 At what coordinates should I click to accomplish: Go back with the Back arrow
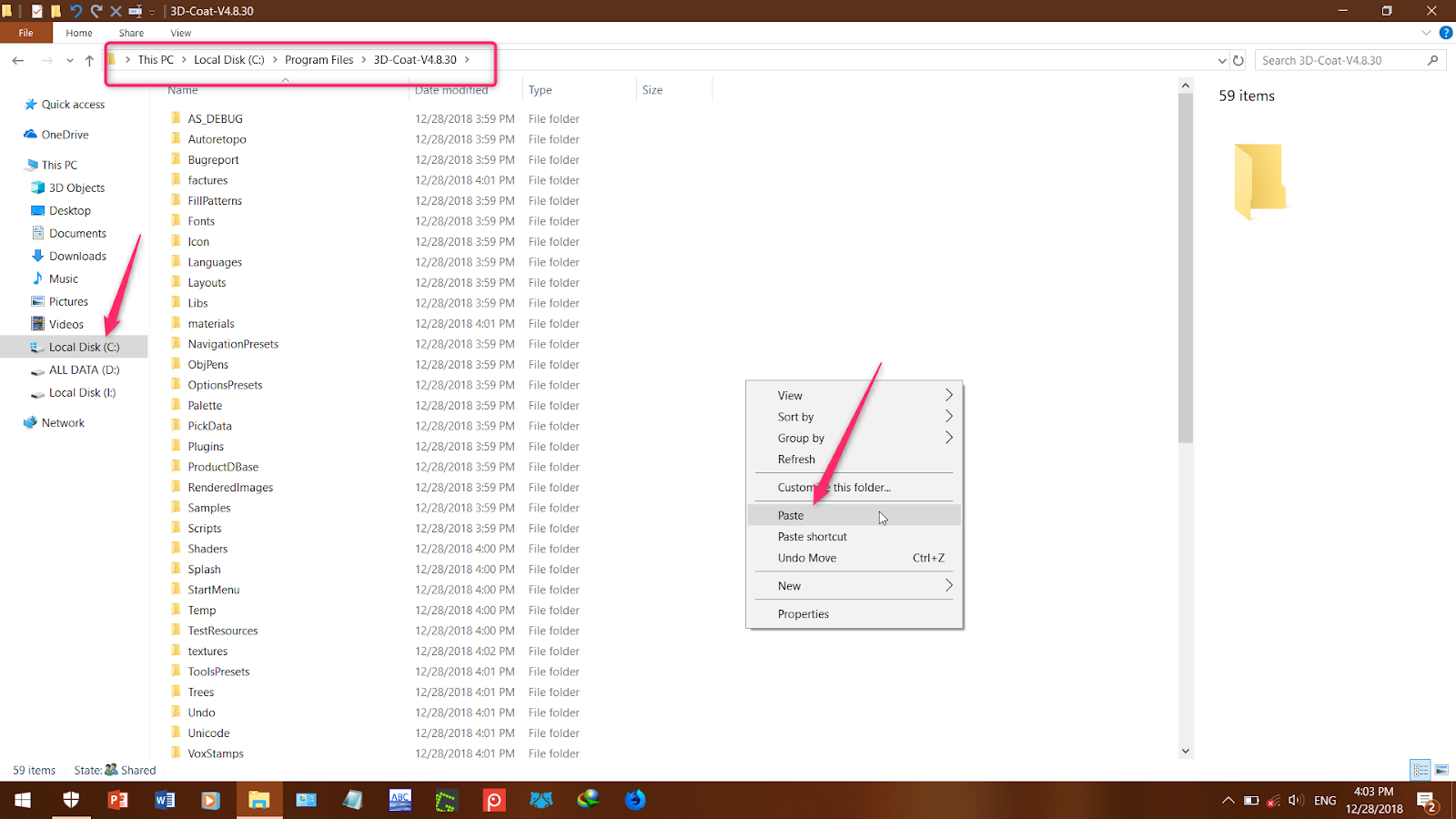(x=18, y=60)
